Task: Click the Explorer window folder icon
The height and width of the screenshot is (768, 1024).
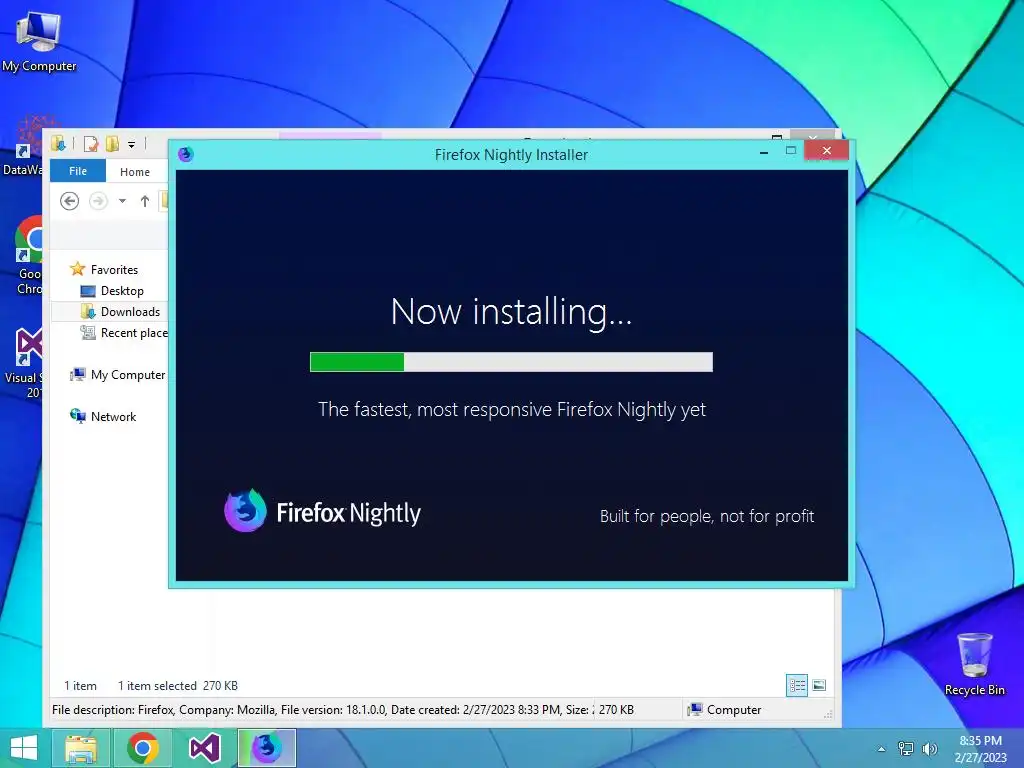Action: tap(58, 143)
